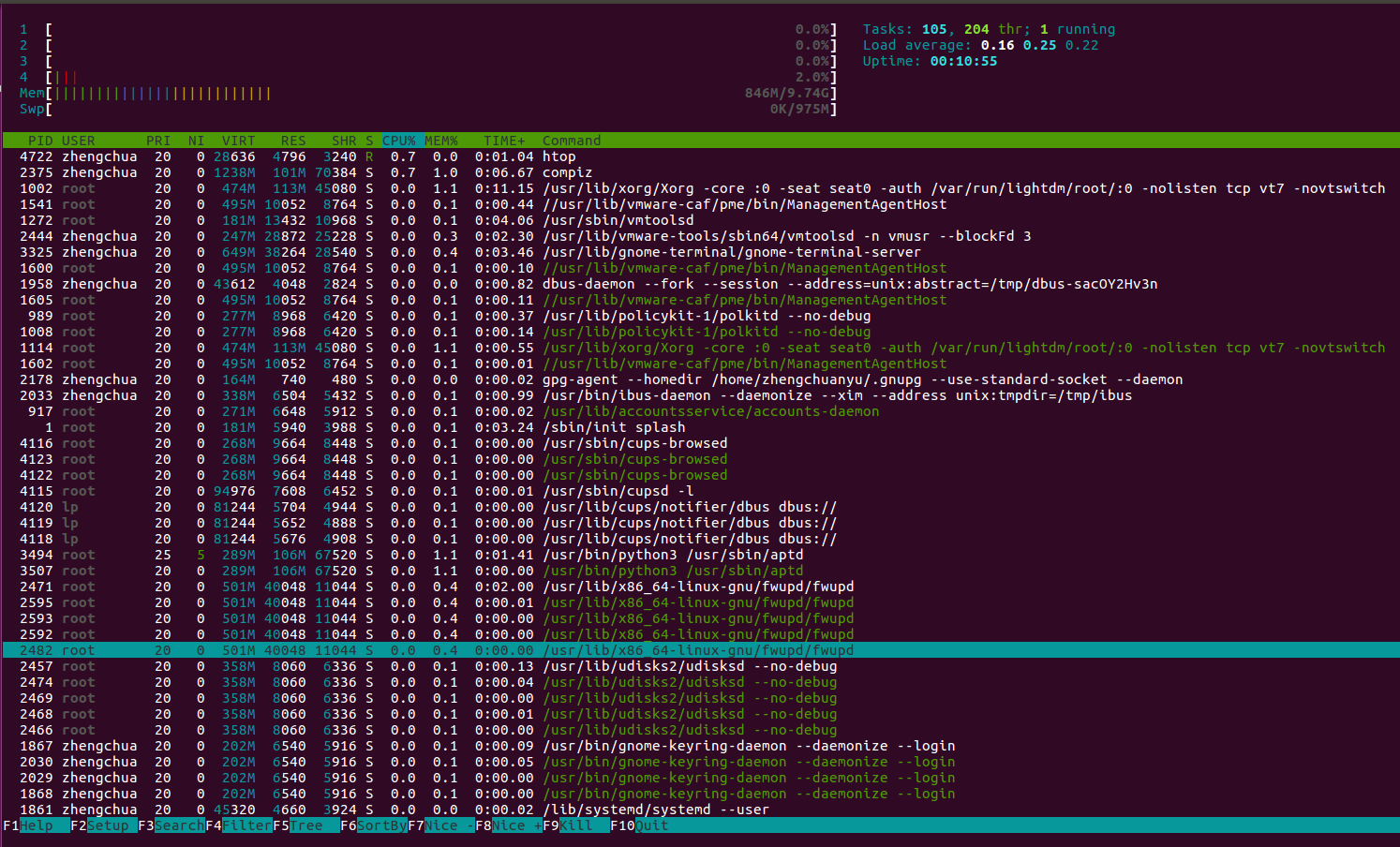Viewport: 1400px width, 847px height.
Task: Click the PRI column header
Action: 158,141
